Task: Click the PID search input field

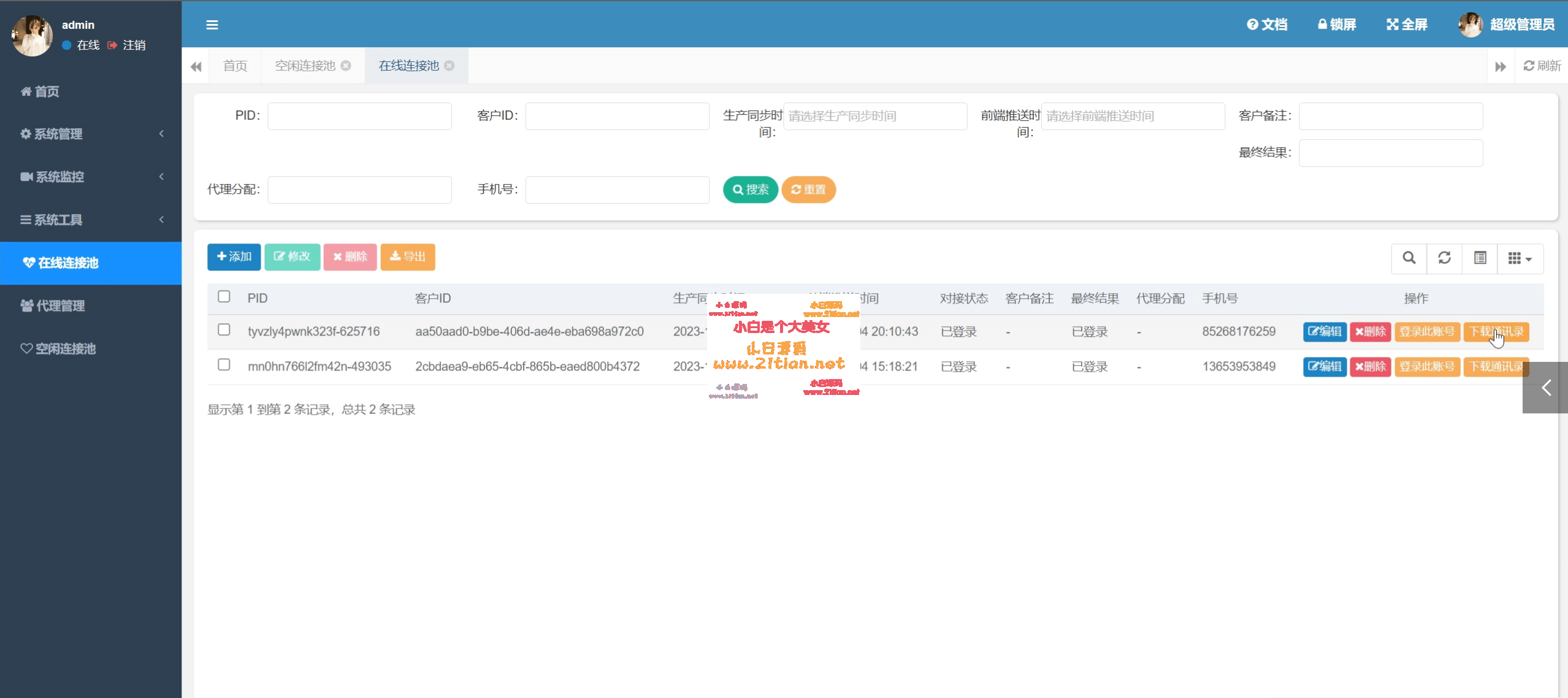Action: coord(359,116)
